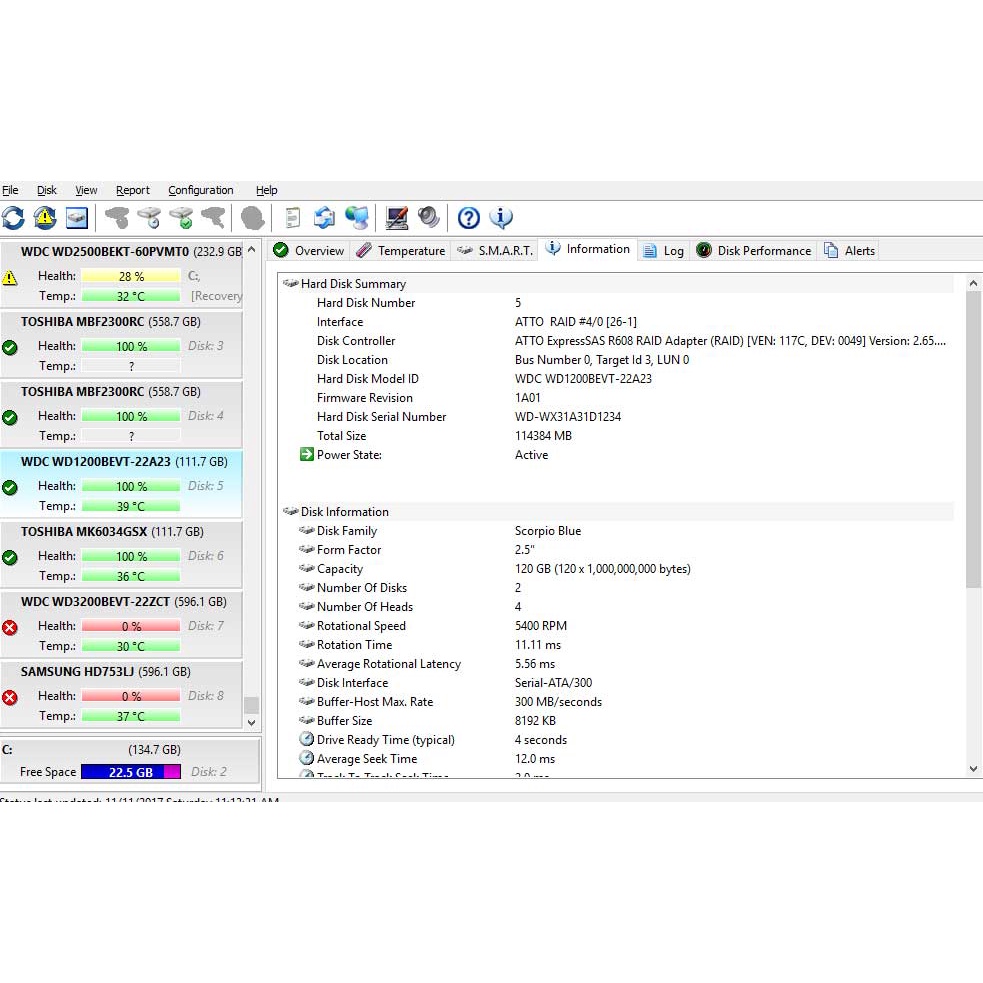Open the monitor-with-pen configuration icon
This screenshot has height=983, width=983.
pyautogui.click(x=397, y=218)
